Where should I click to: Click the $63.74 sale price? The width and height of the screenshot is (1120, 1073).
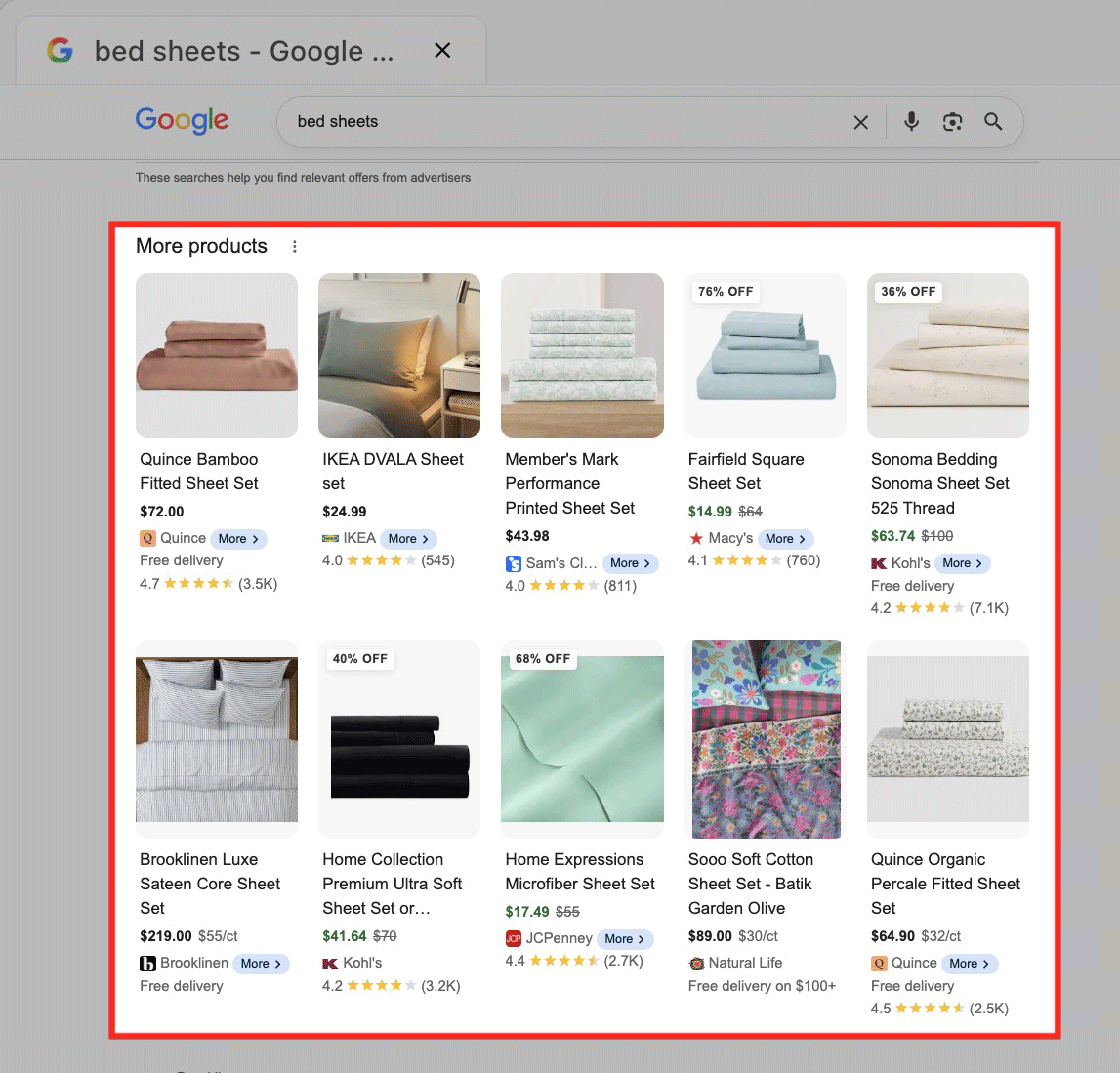(892, 536)
